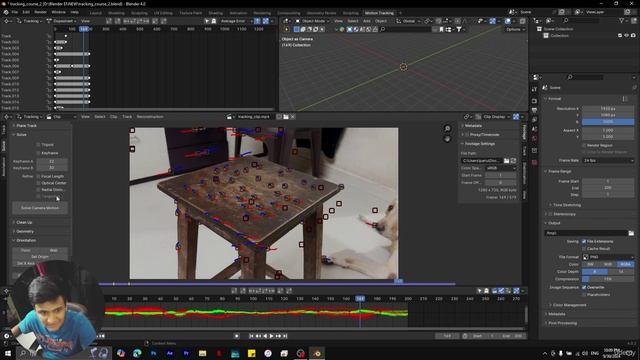Click the output path folder icon
Screen dimensions: 640x360
pos(631,233)
